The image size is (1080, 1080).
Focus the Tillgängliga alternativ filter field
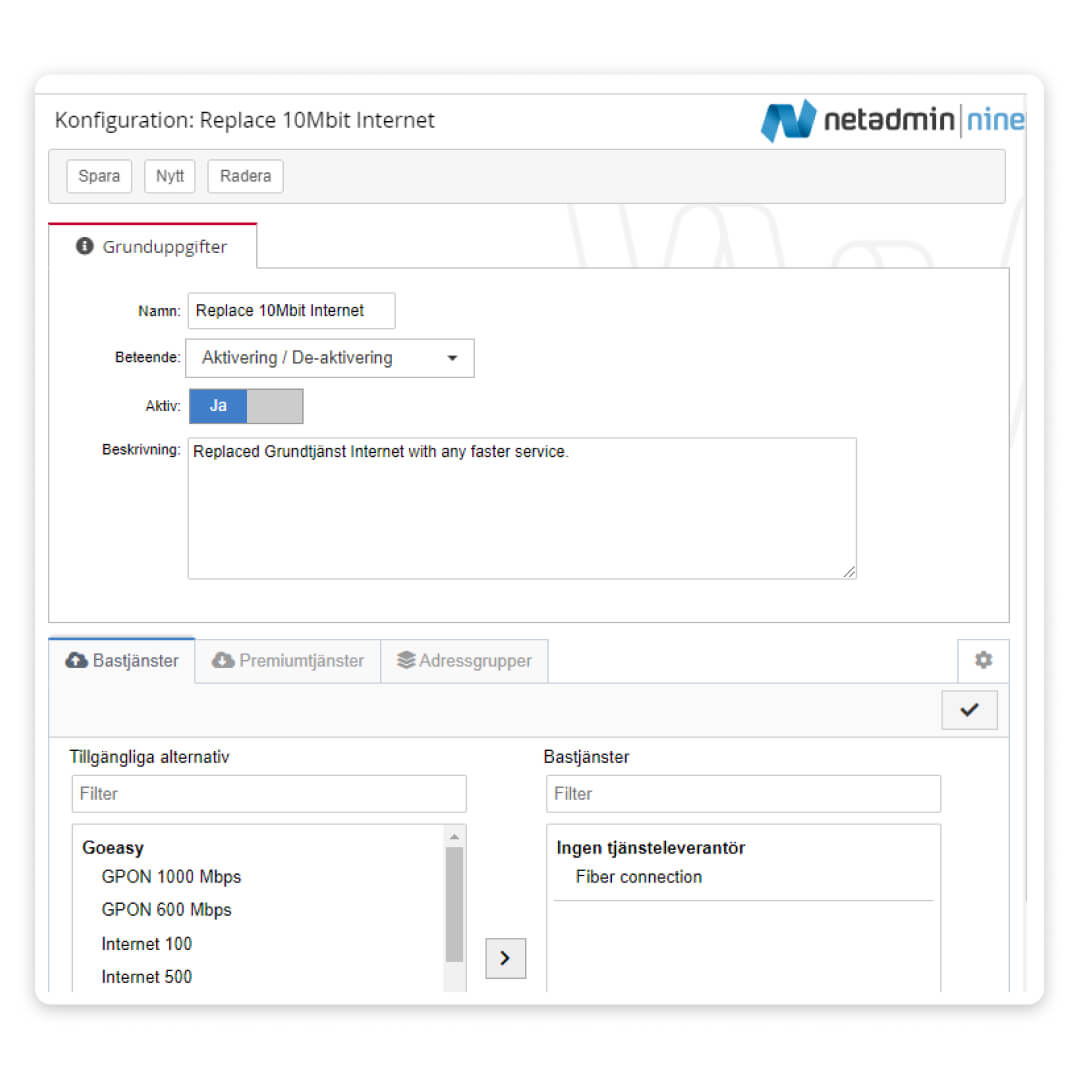click(268, 794)
